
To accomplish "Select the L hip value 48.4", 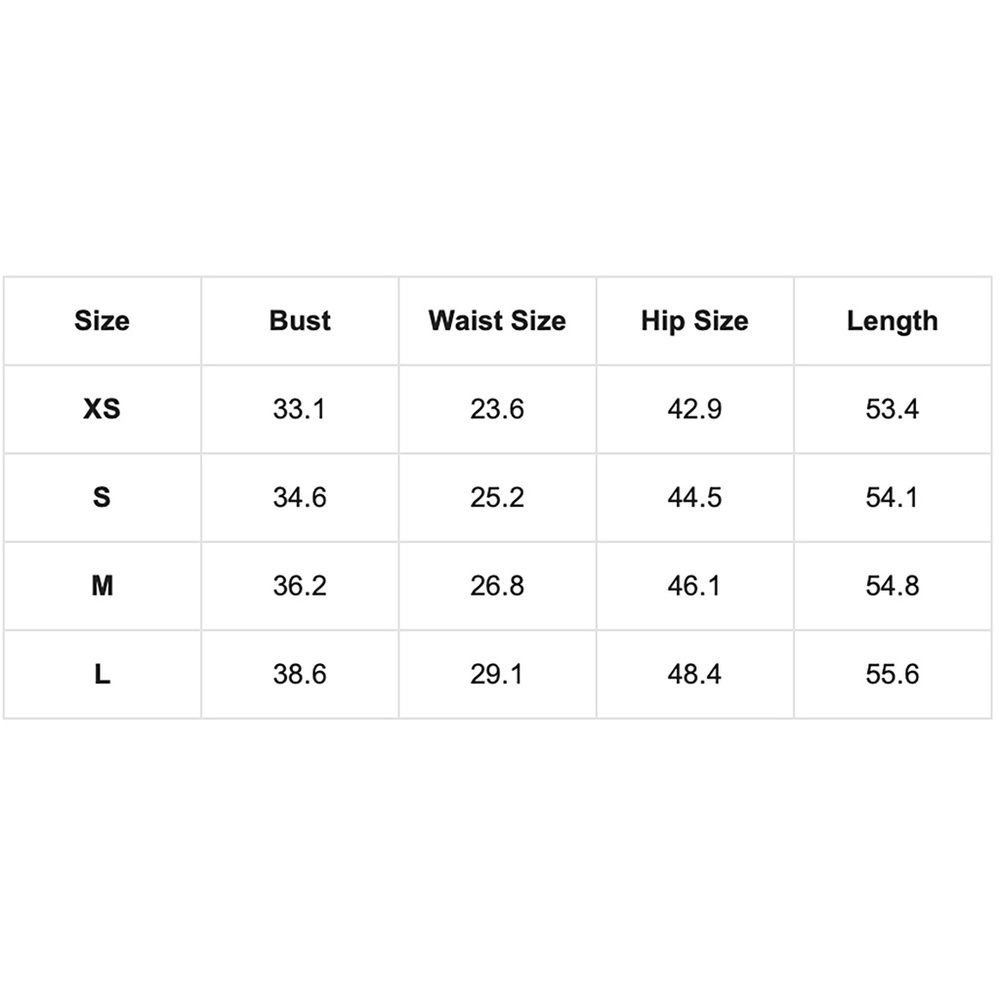I will (x=695, y=674).
